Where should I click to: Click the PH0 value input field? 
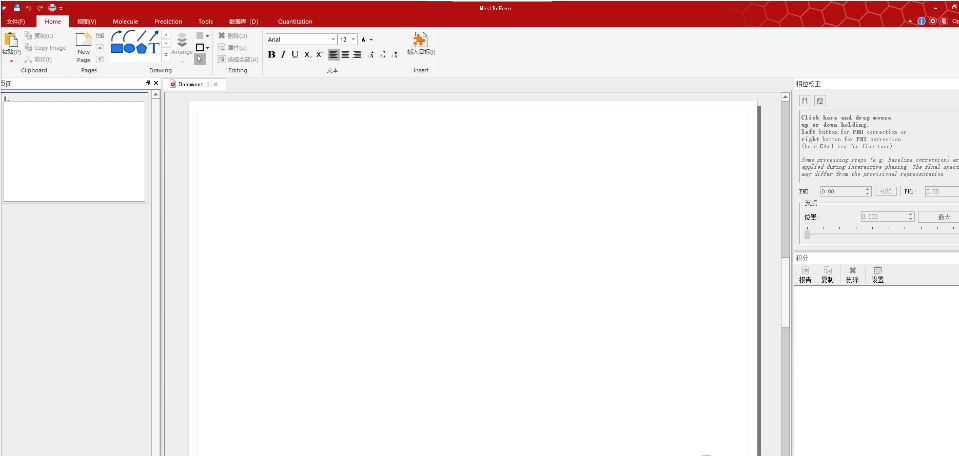pyautogui.click(x=845, y=192)
